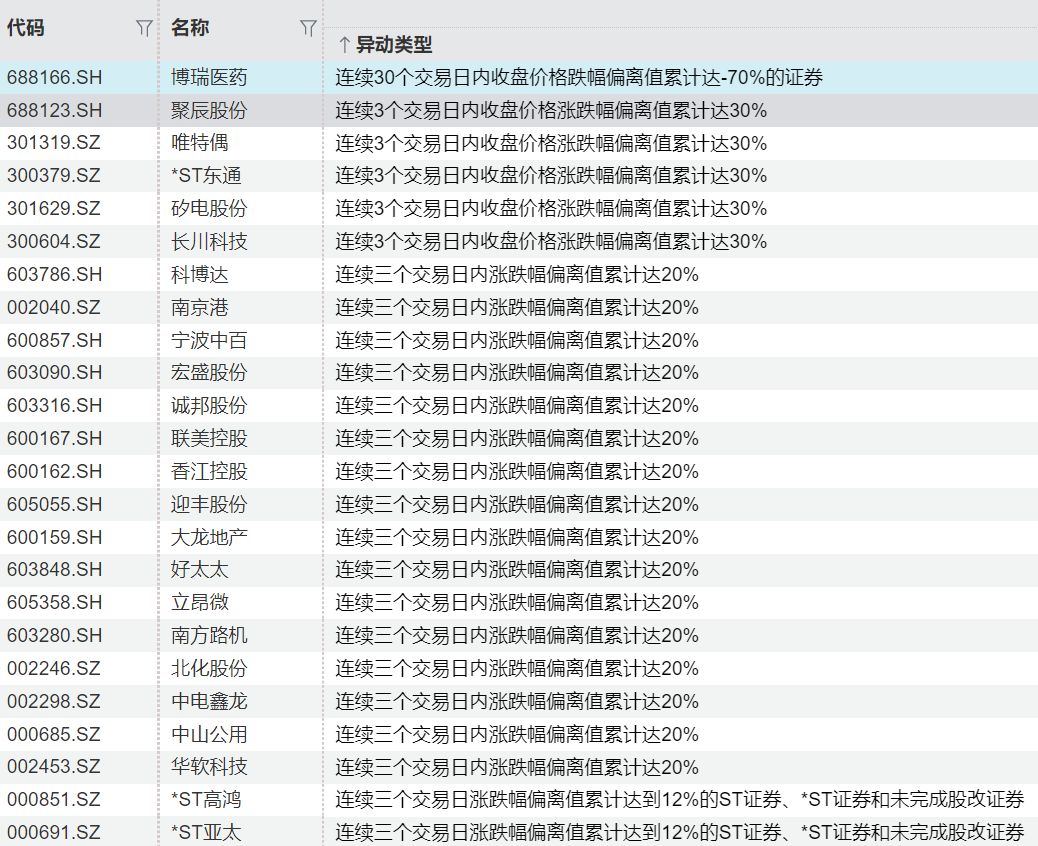Image resolution: width=1038 pixels, height=846 pixels.
Task: Select stock name 中电鑫龙
Action: click(209, 702)
